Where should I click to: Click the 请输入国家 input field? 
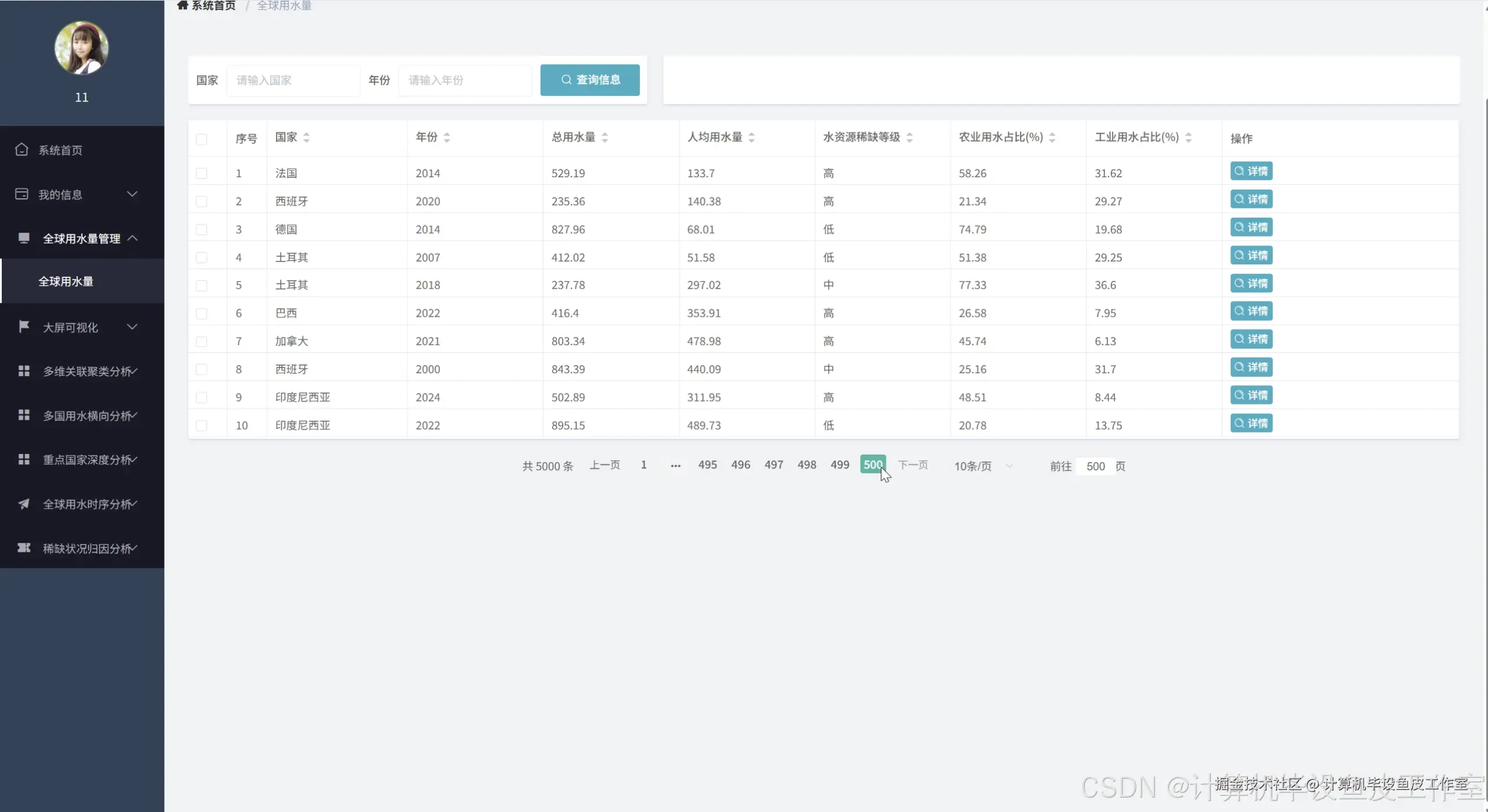293,80
